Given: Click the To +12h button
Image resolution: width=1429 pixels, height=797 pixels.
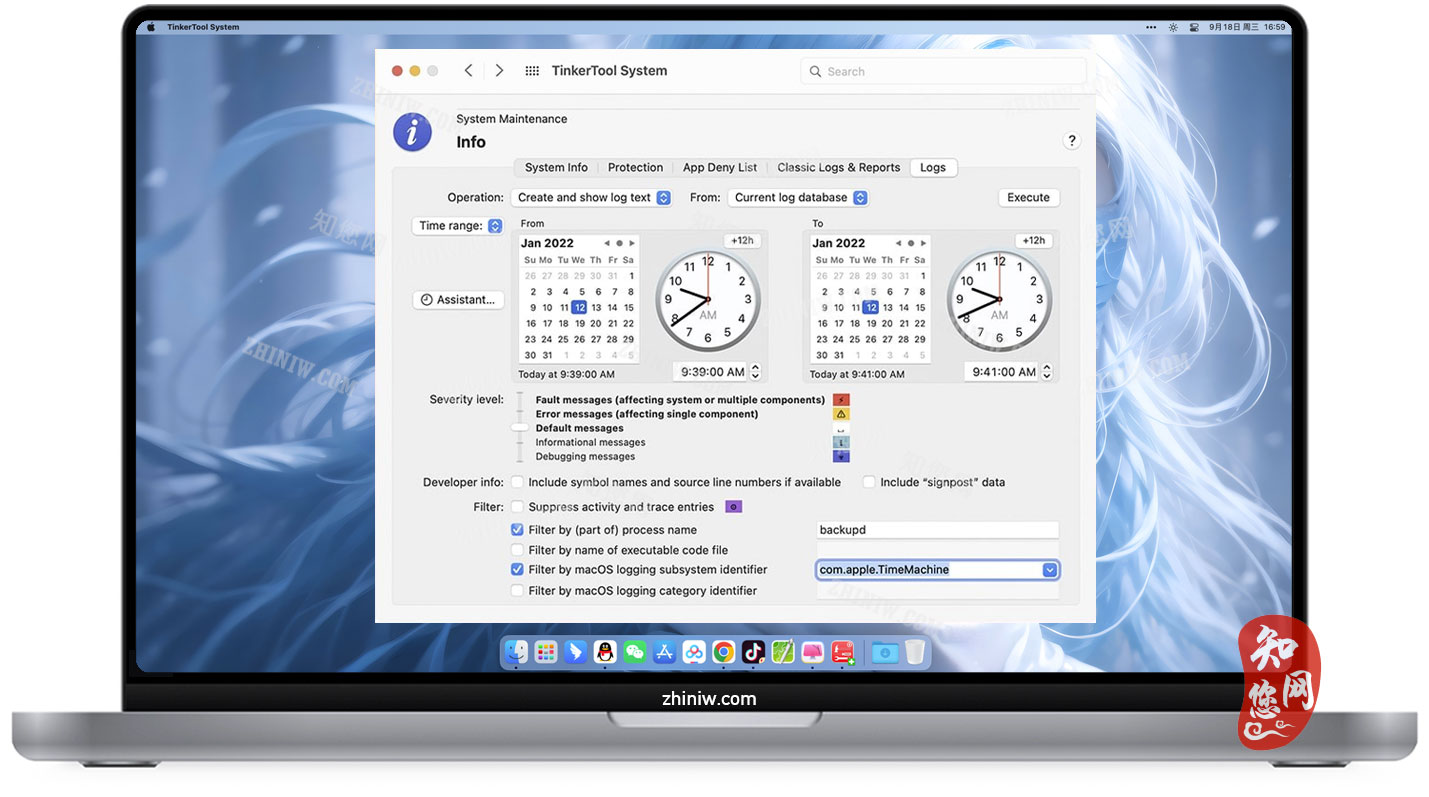Looking at the screenshot, I should tap(1034, 241).
